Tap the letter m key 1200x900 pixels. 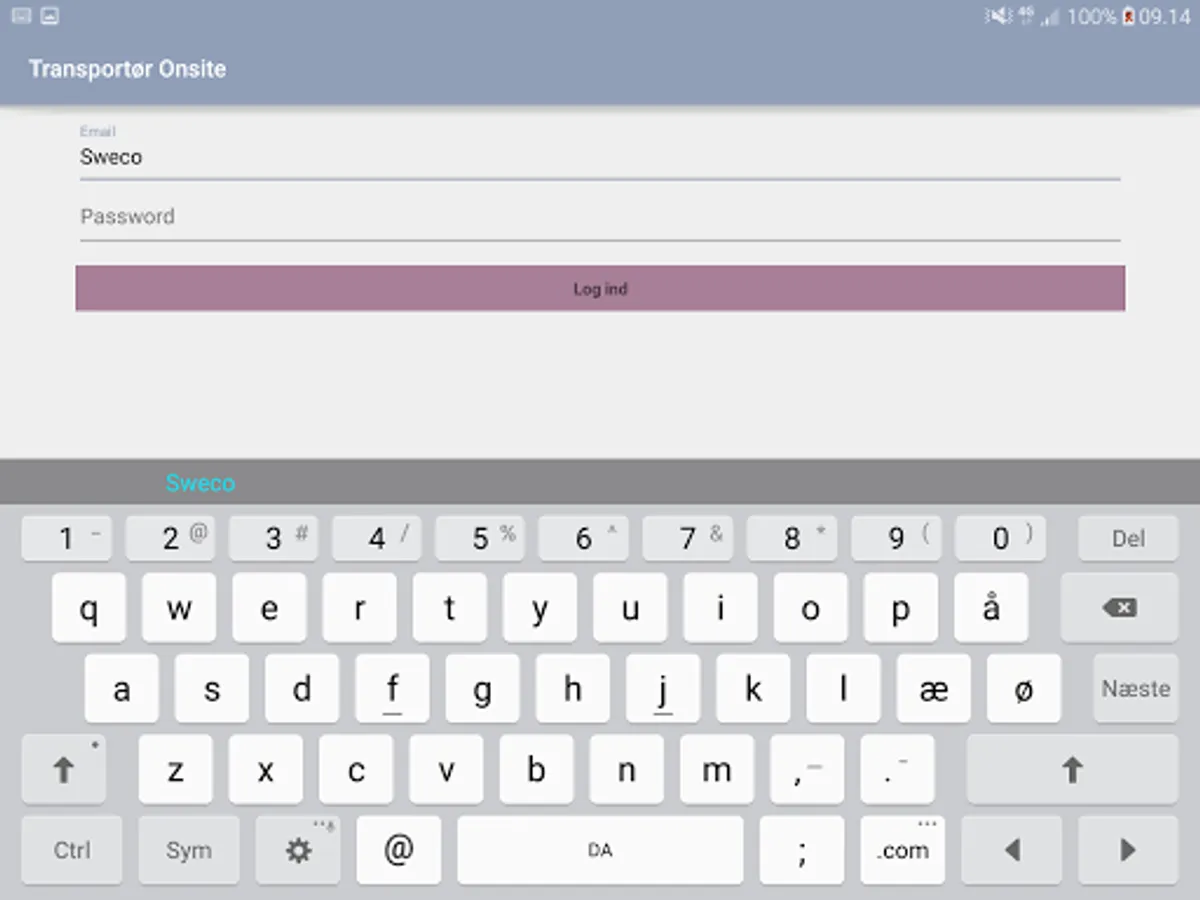717,770
